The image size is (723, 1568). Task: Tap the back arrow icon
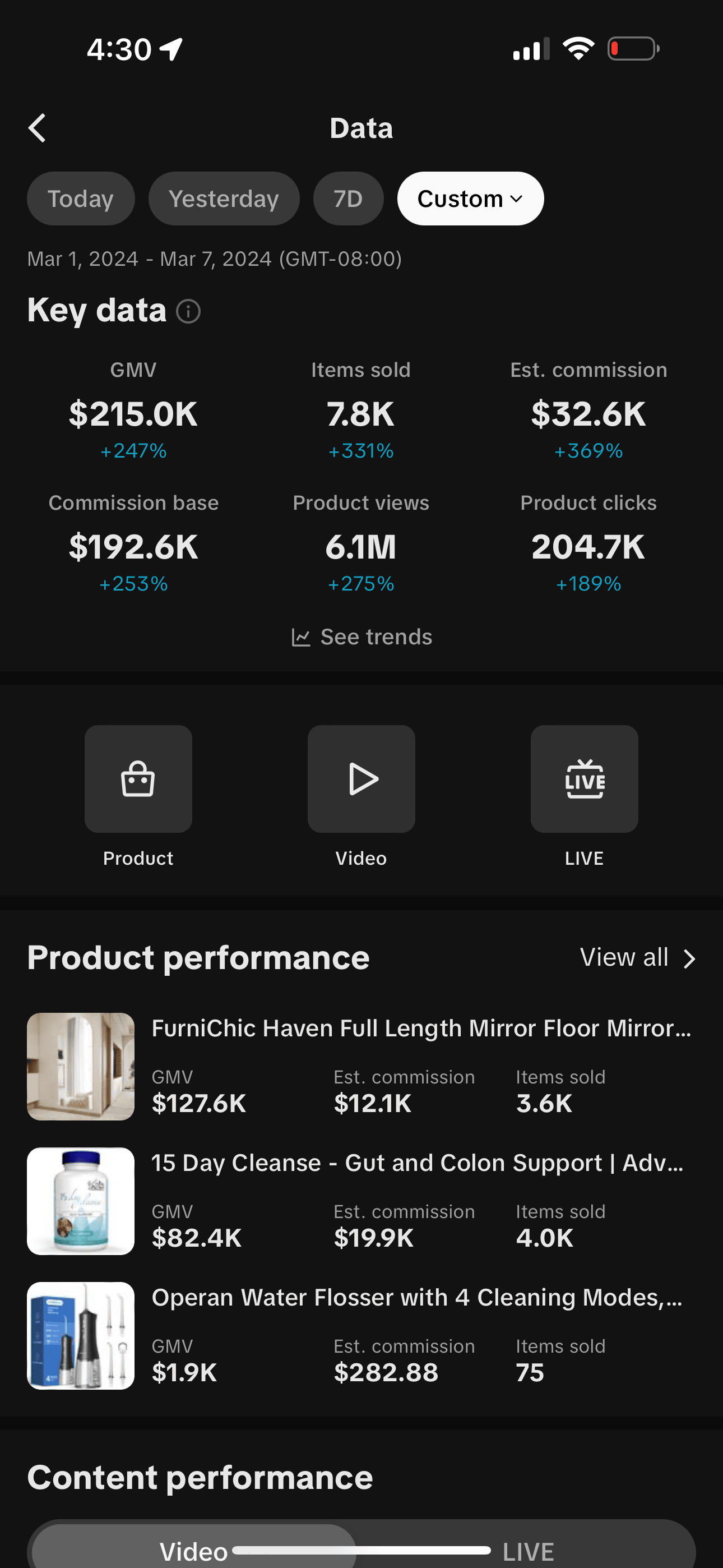(x=38, y=128)
